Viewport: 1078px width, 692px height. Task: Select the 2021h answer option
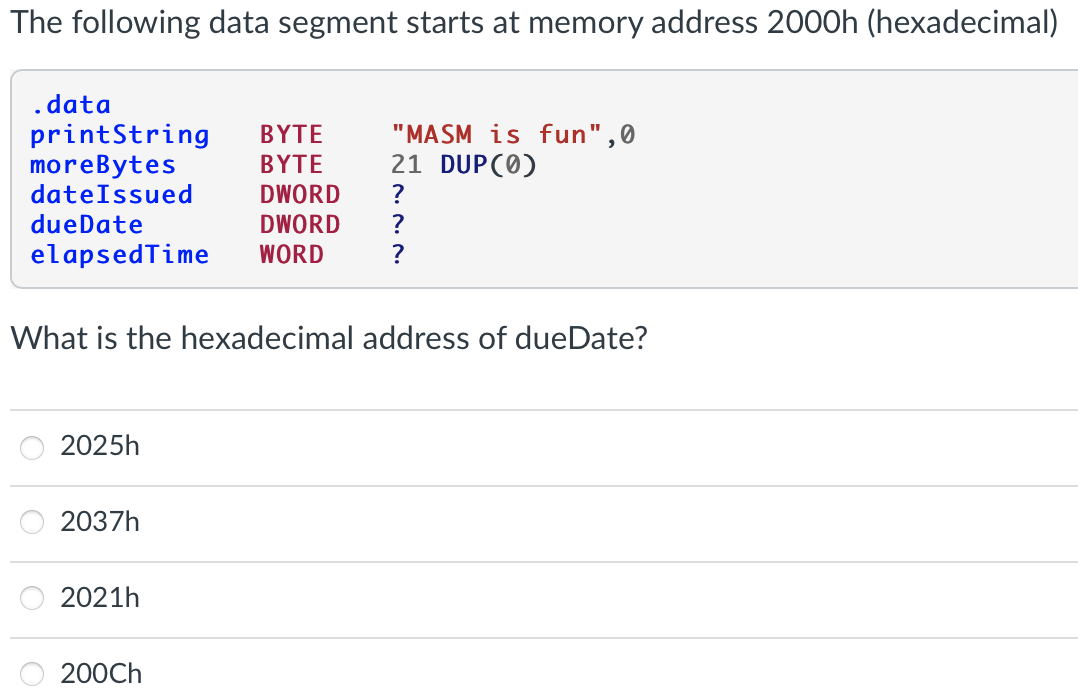click(x=31, y=598)
